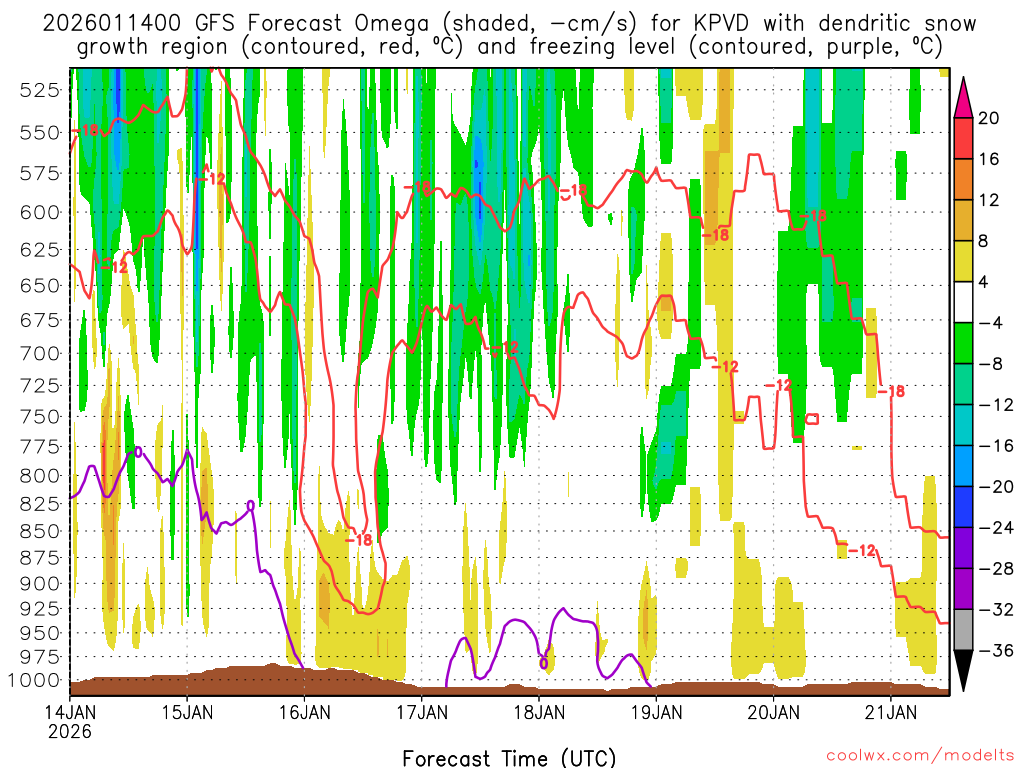Click the '-36' colorbar value label

(997, 650)
